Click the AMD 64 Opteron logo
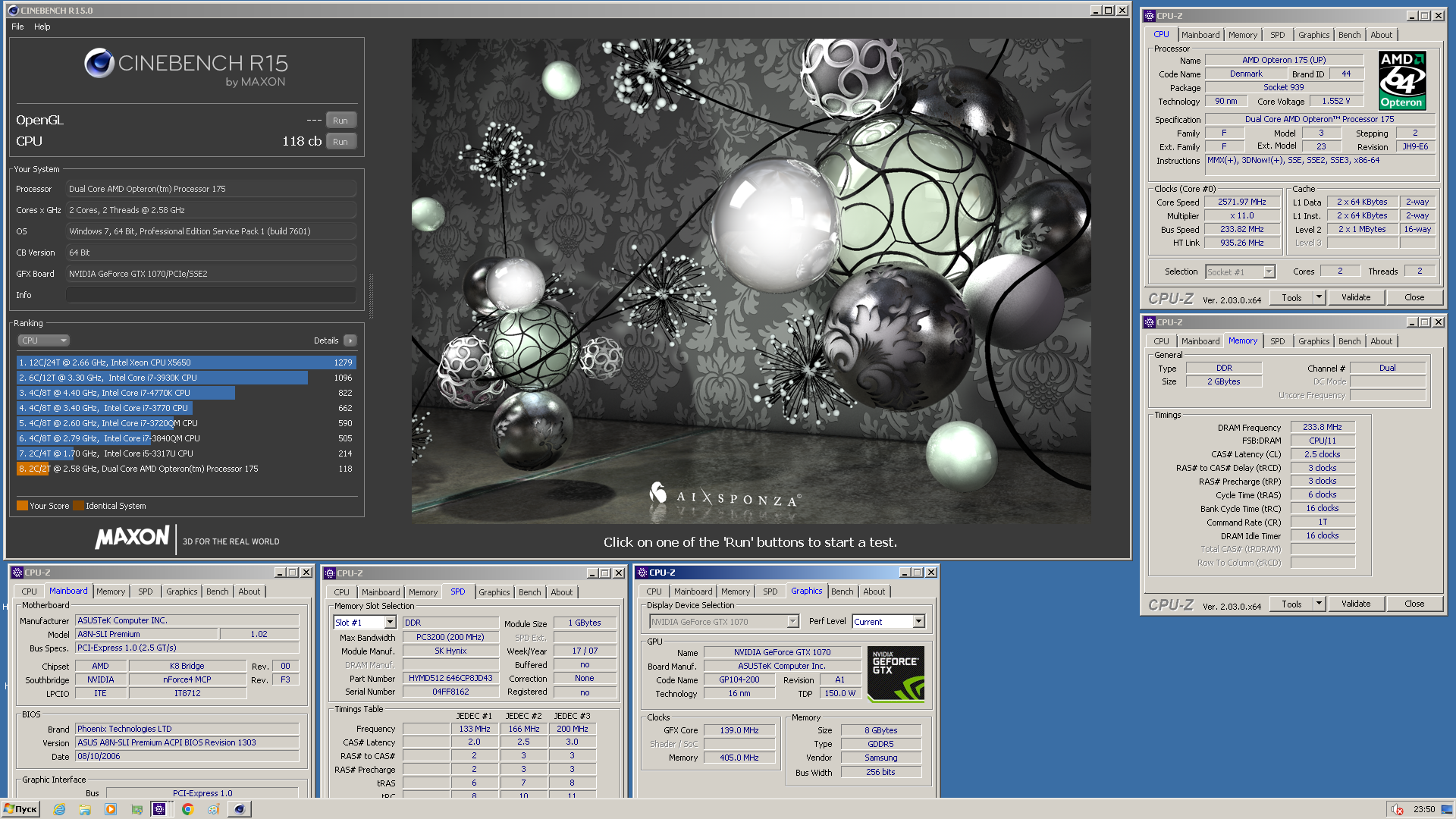 click(1402, 80)
